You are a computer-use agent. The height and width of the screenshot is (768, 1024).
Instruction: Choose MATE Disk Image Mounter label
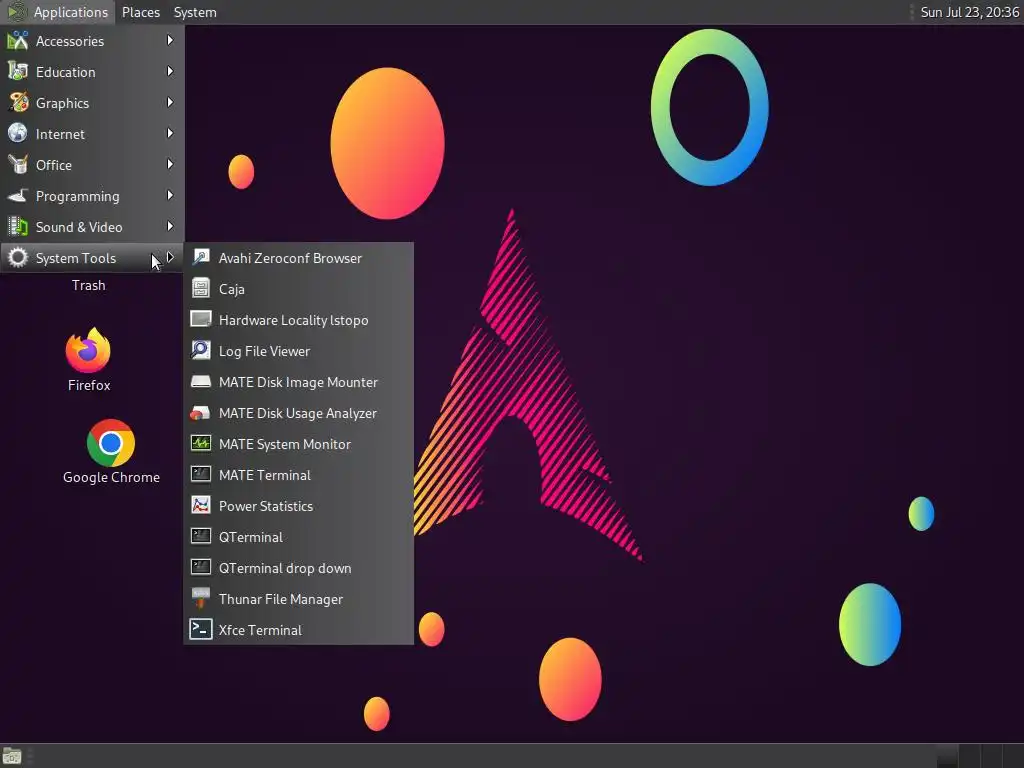(x=298, y=382)
